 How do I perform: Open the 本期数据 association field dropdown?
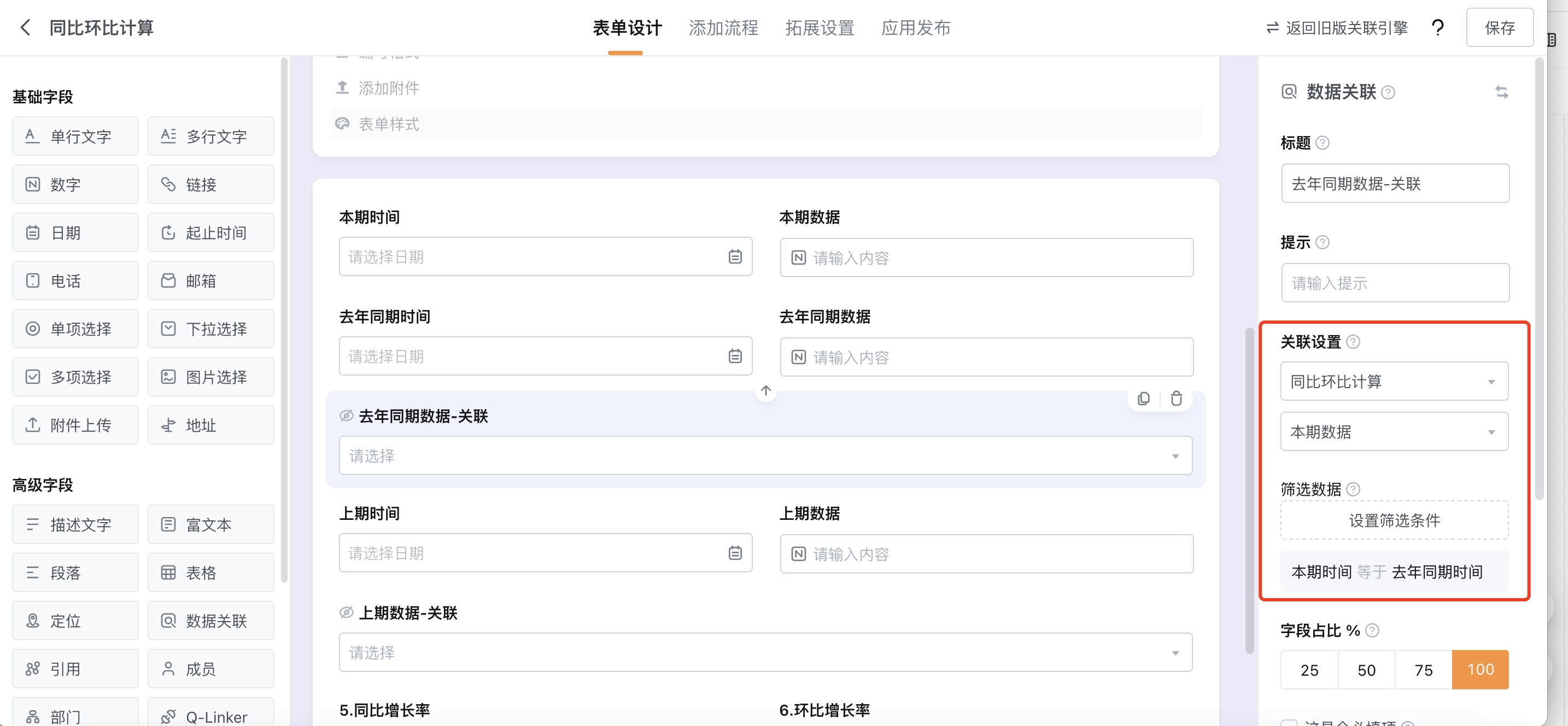click(x=1395, y=431)
